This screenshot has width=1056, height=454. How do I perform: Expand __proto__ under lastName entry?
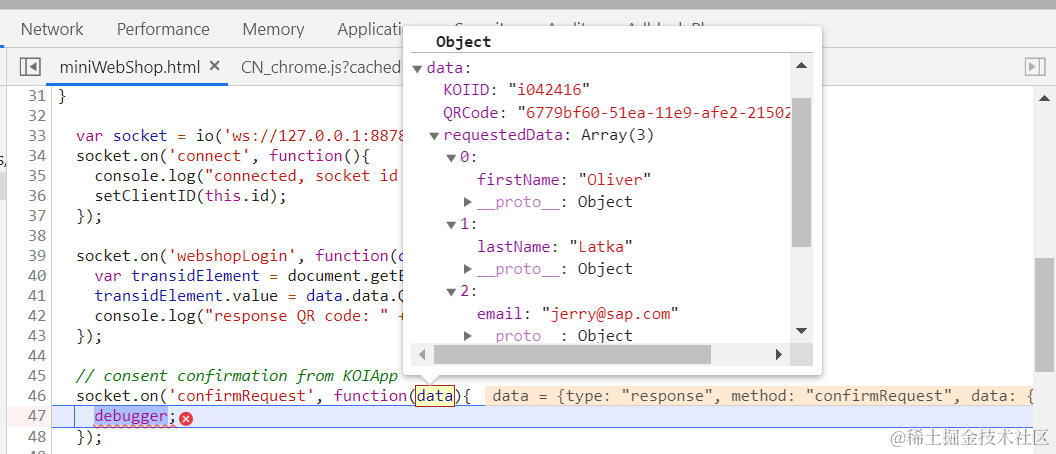(x=468, y=269)
